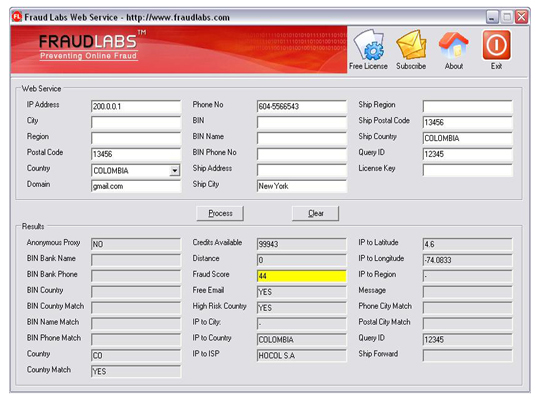Click the Anonymous Proxy result NO
The width and height of the screenshot is (540, 400).
click(136, 244)
